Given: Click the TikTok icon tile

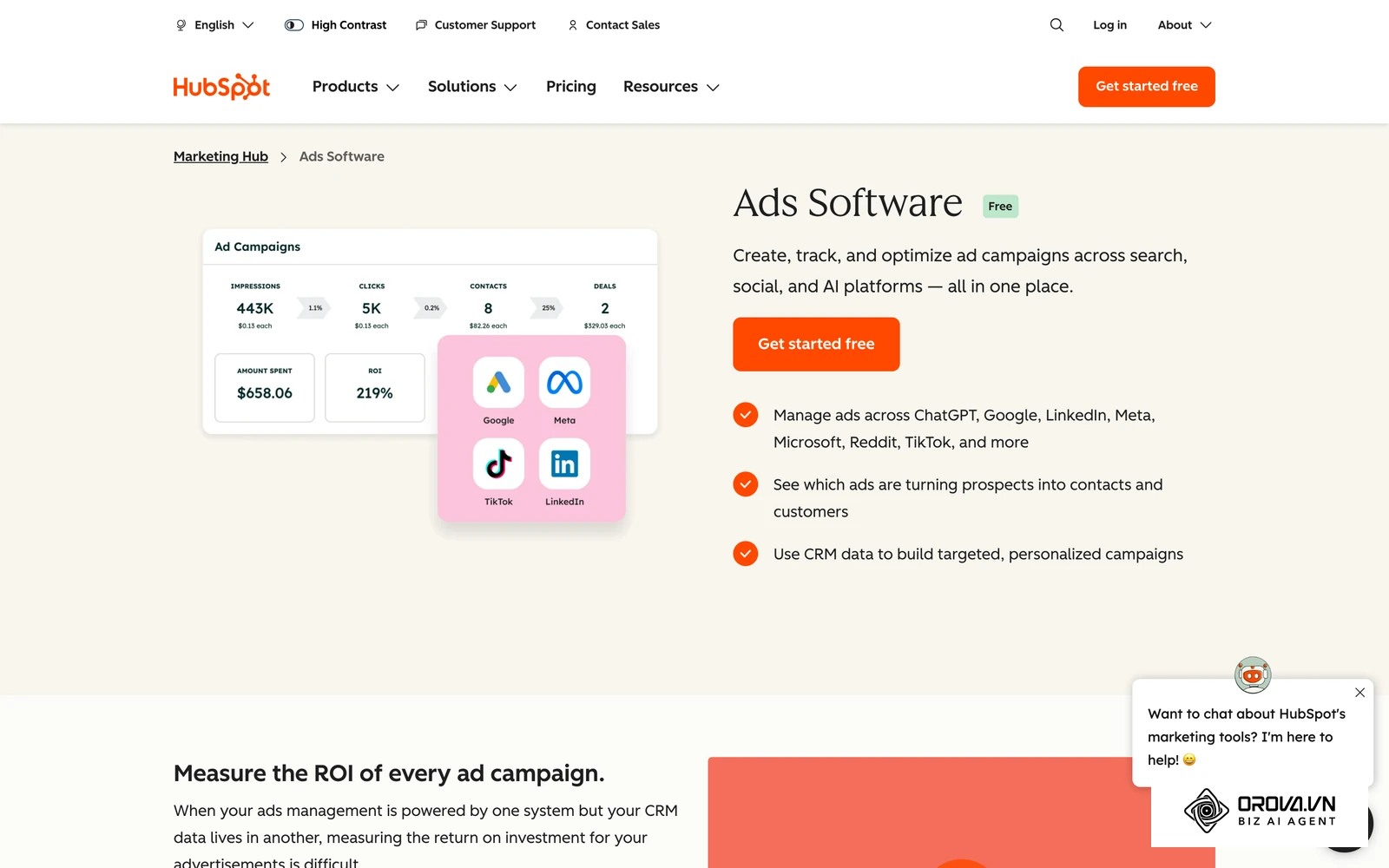Looking at the screenshot, I should coord(498,464).
